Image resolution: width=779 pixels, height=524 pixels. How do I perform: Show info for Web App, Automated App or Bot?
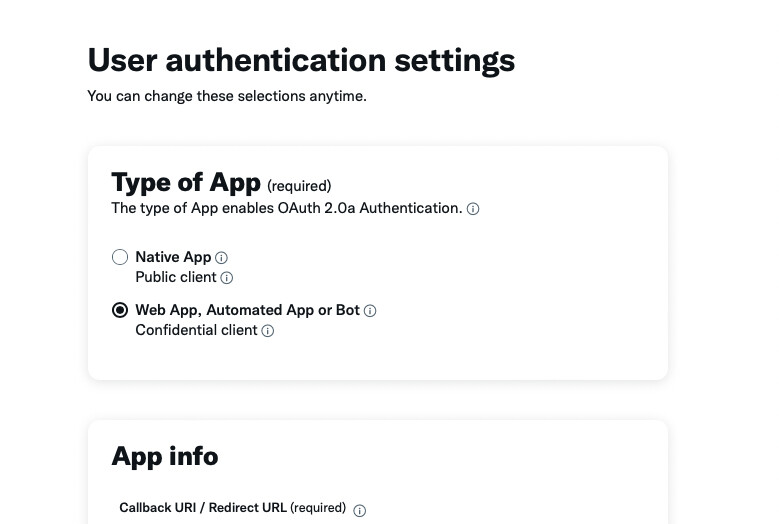coord(370,311)
